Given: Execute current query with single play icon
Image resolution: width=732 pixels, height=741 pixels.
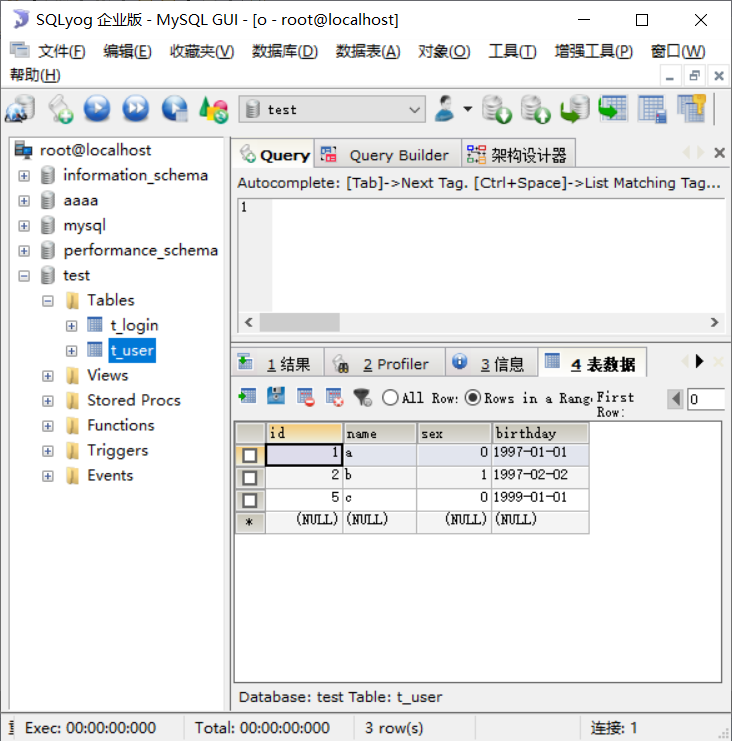Looking at the screenshot, I should (97, 109).
